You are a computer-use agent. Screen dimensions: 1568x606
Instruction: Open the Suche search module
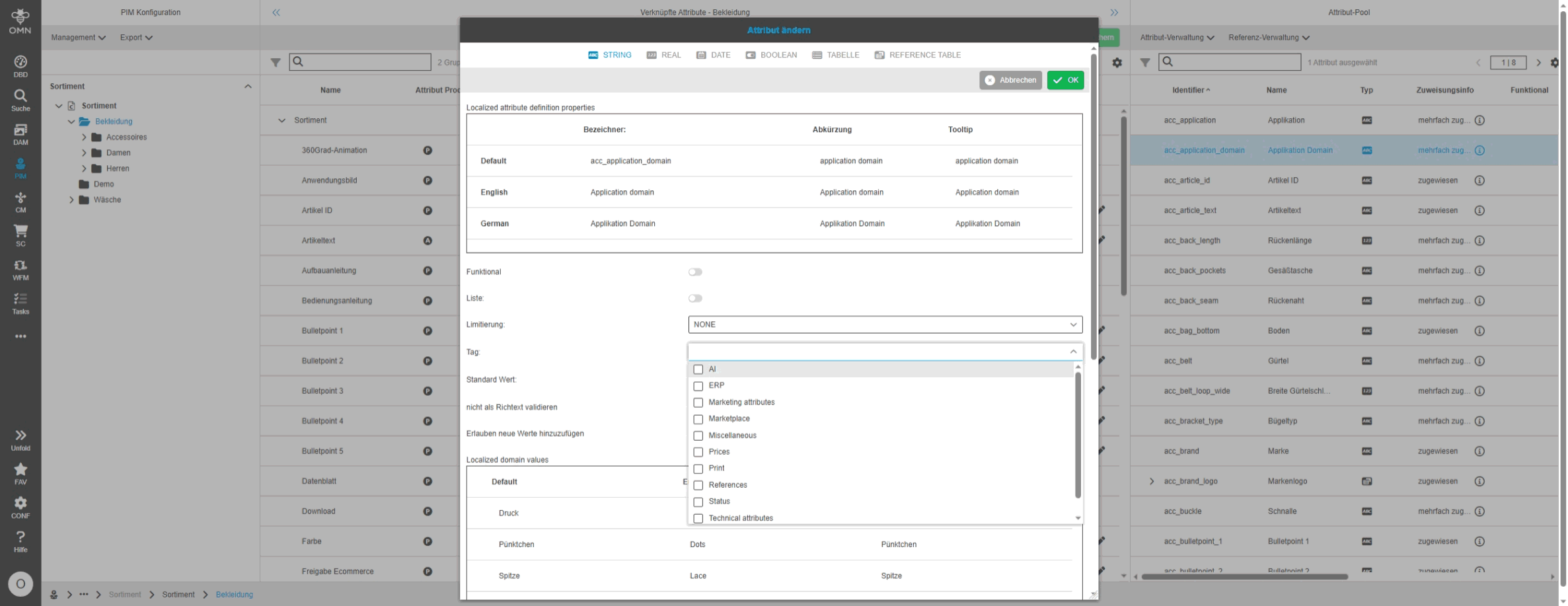coord(20,100)
